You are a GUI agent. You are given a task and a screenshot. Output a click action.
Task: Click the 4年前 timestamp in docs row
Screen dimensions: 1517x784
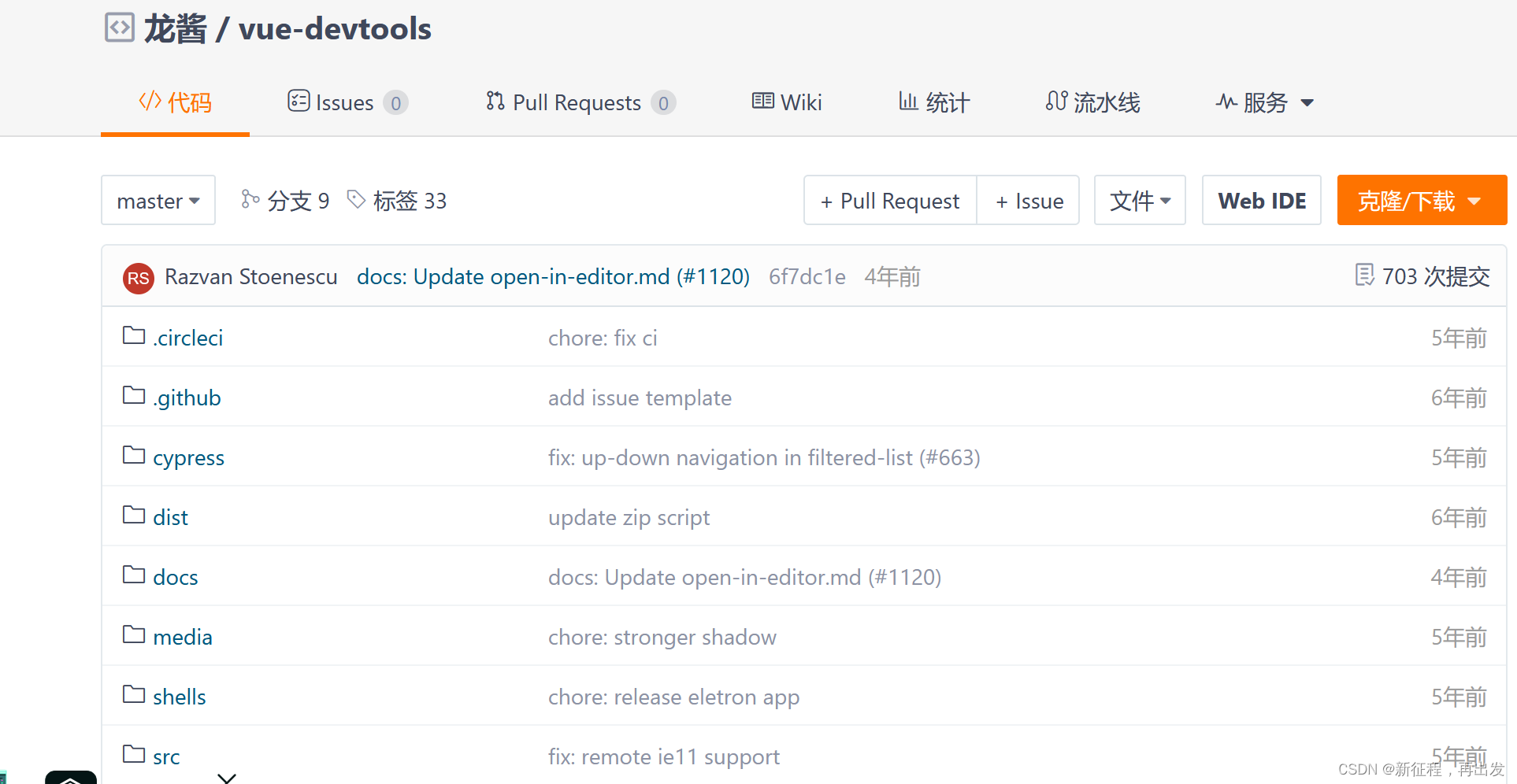tap(1459, 577)
